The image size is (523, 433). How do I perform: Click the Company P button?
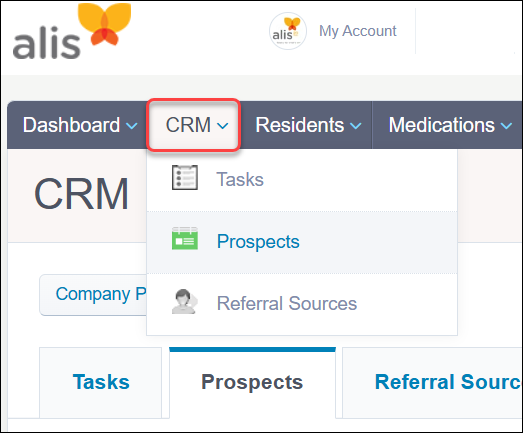93,295
